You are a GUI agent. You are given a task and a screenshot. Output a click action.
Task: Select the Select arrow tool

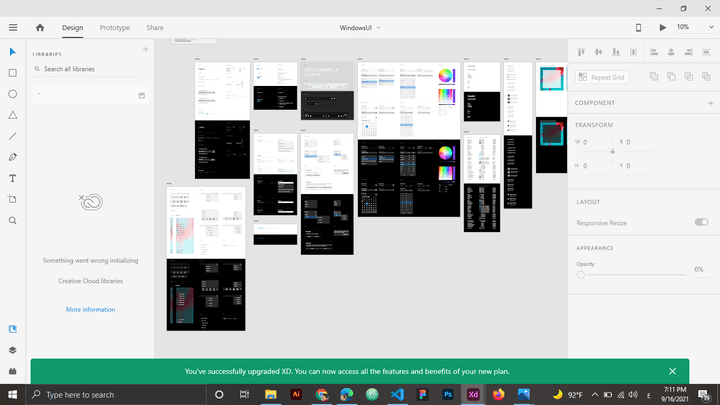13,52
